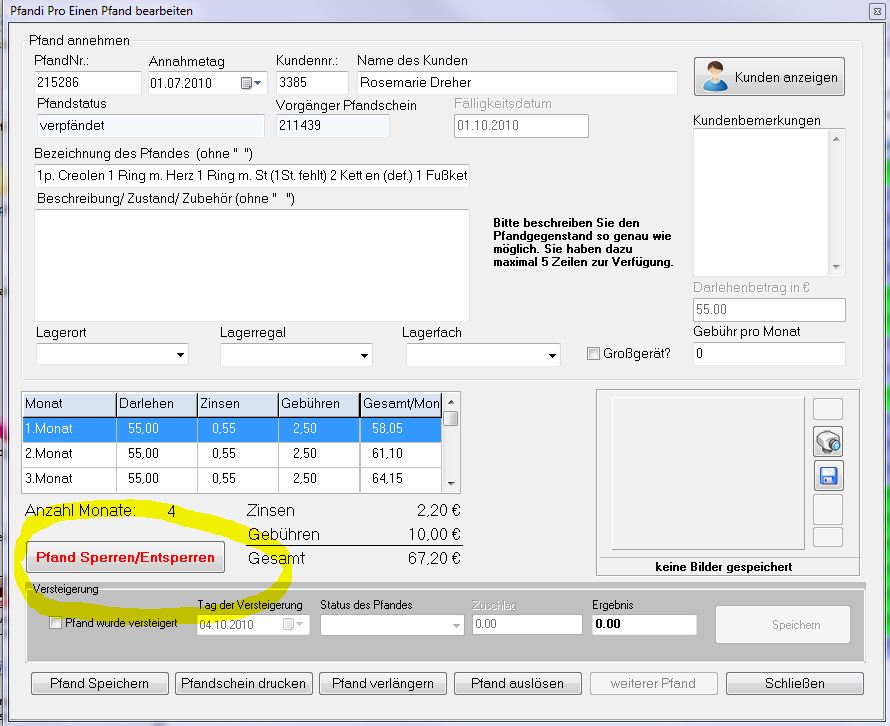Open the Lagerregal dropdown list
Image resolution: width=890 pixels, height=726 pixels.
pos(364,355)
